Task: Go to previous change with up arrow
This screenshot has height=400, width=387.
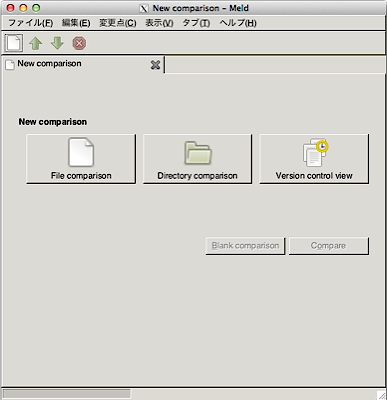Action: click(x=36, y=43)
